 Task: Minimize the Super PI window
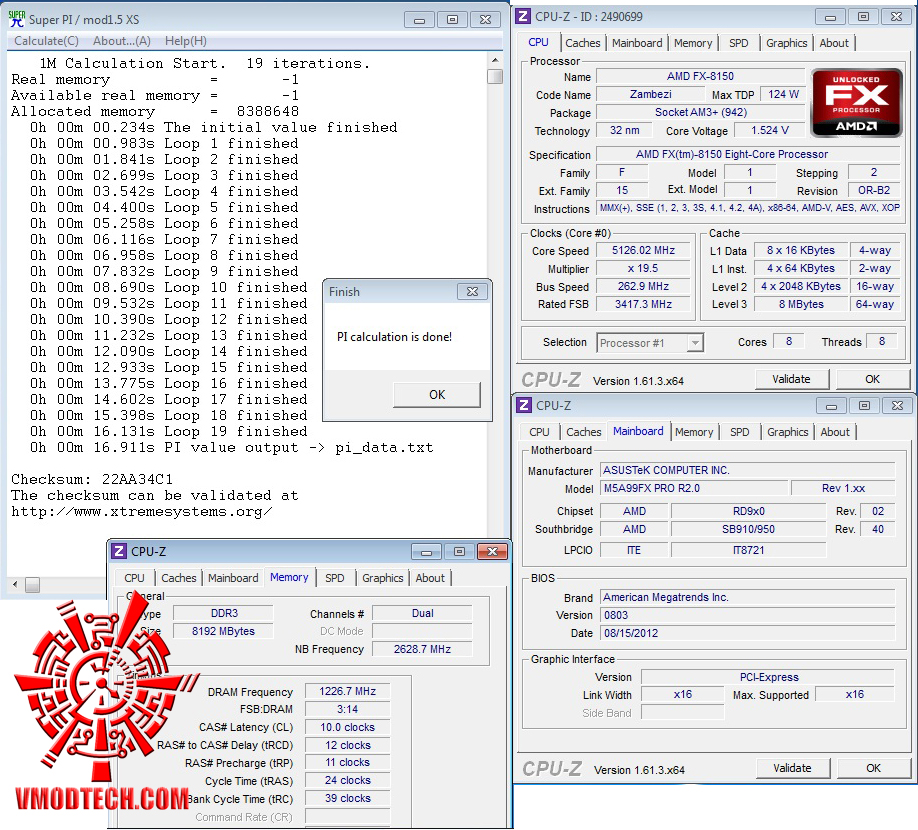pos(419,20)
